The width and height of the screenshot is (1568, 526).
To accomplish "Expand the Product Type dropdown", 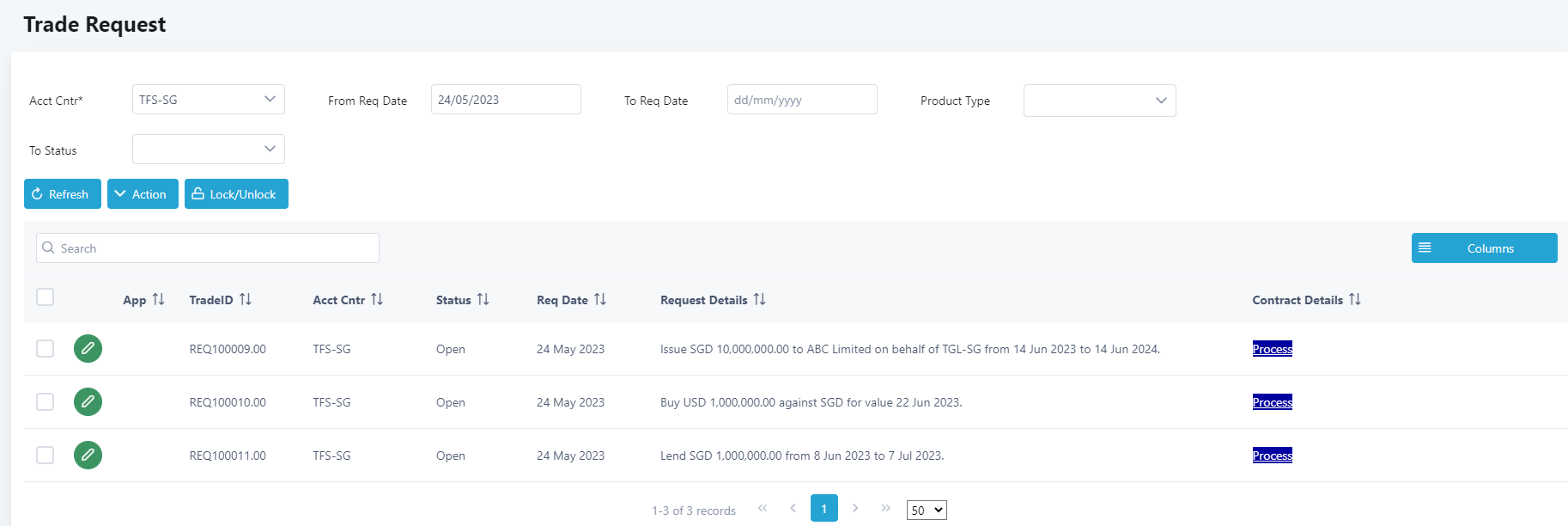I will pos(1099,101).
